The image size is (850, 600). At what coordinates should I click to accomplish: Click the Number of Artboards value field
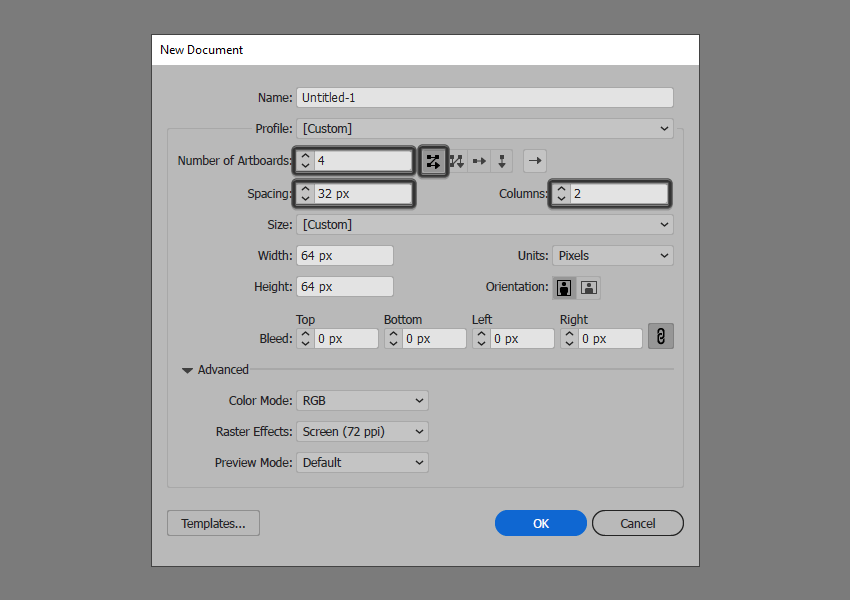click(363, 160)
